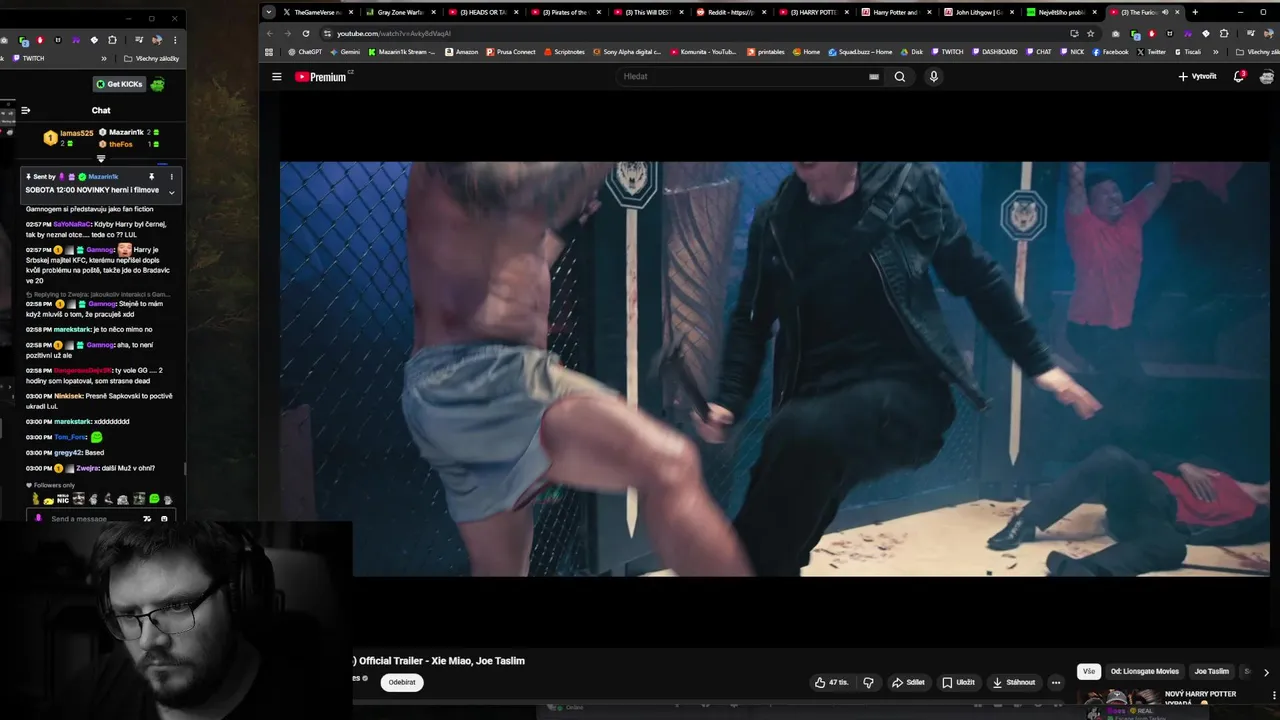
Task: Open the browser extensions puzzle icon in YouTube window
Action: coord(1224,33)
